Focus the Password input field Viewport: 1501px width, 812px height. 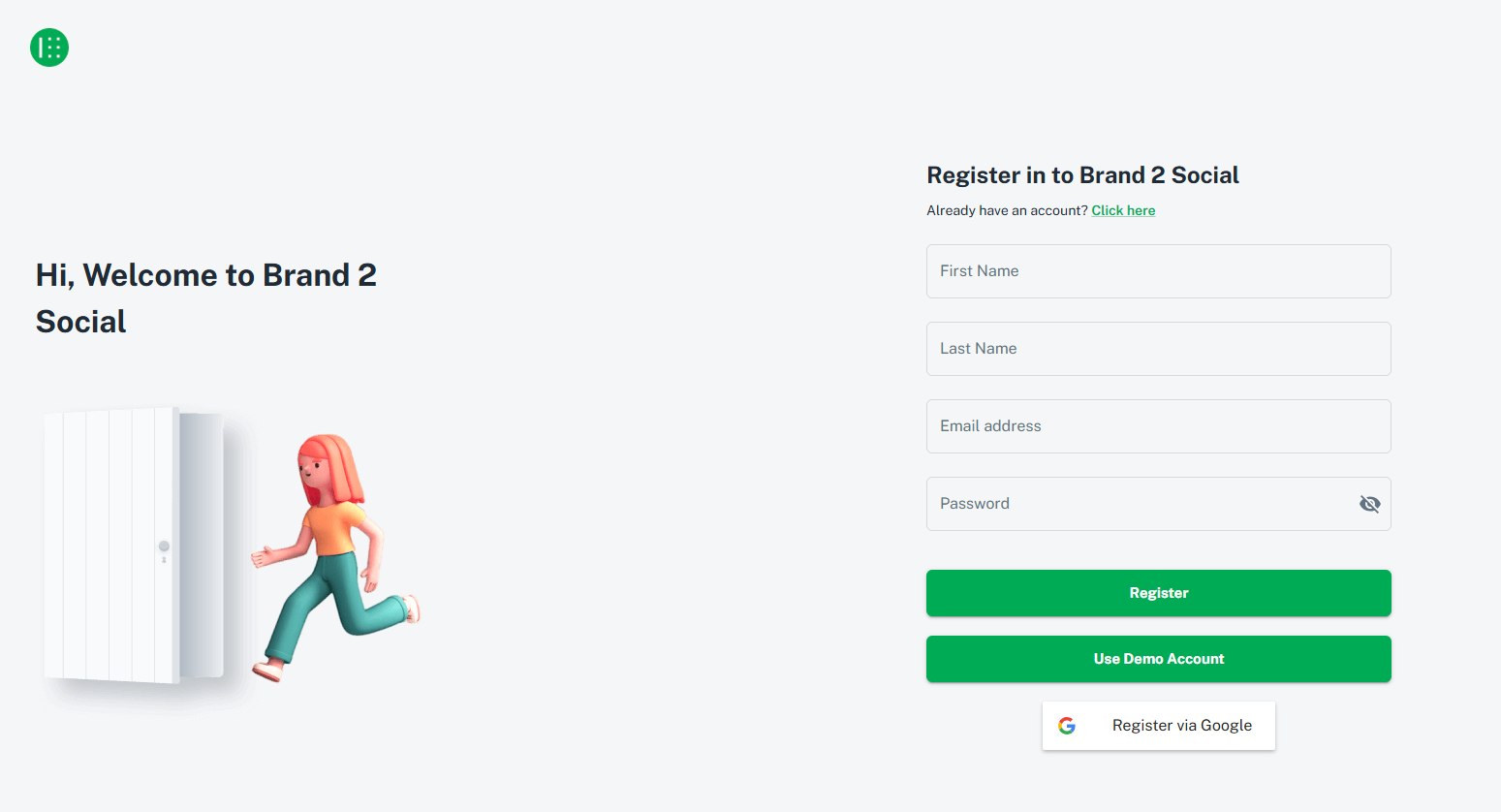tap(1139, 504)
